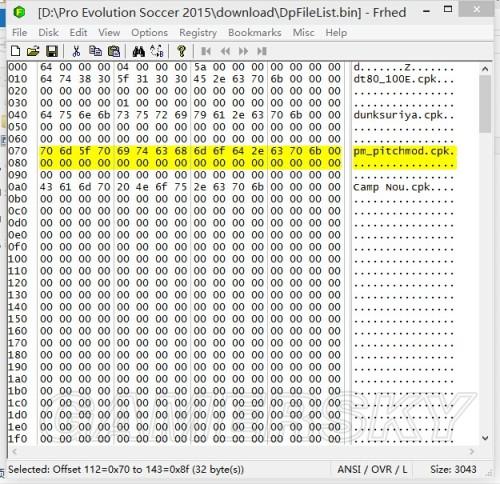Save file with floppy disk icon
This screenshot has height=484, width=500.
pyautogui.click(x=52, y=51)
